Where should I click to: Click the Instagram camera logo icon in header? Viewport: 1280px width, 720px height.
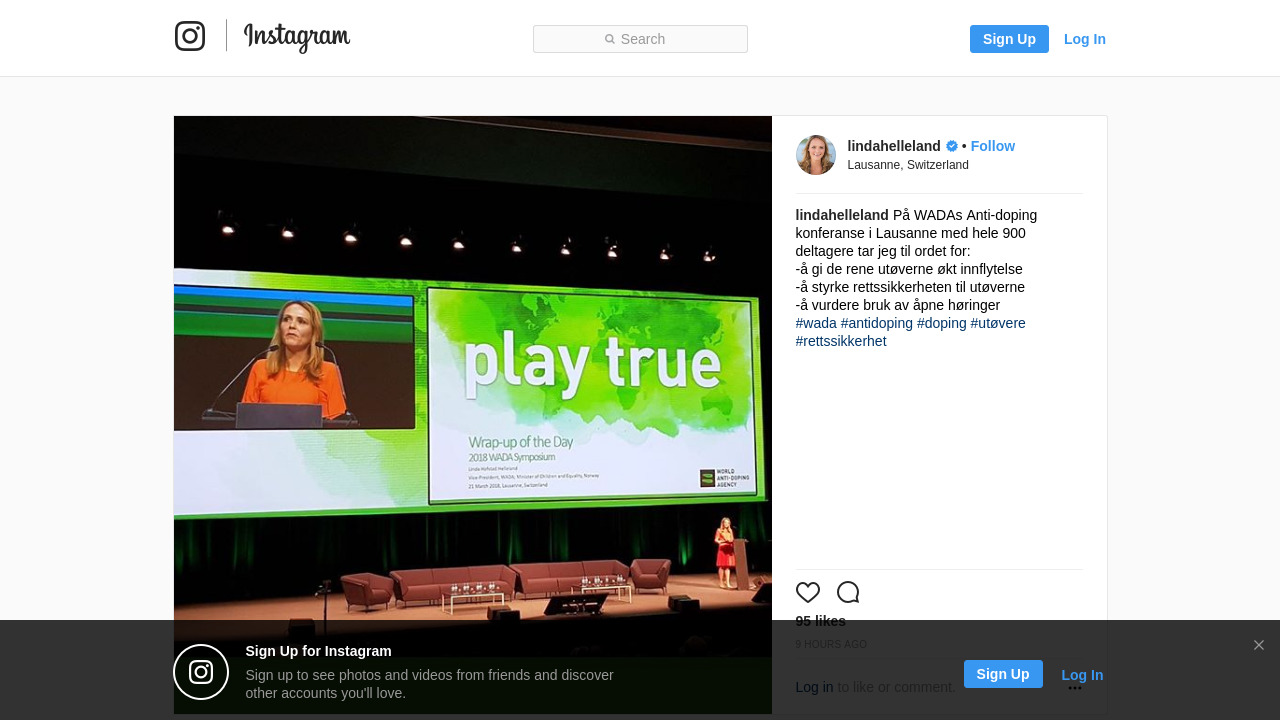pos(190,36)
